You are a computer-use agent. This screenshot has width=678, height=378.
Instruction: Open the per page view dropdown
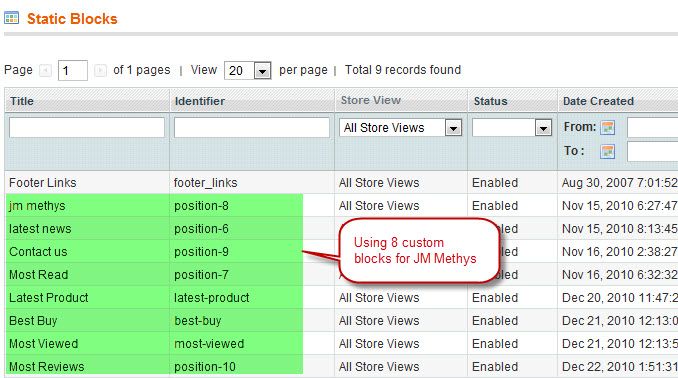click(247, 70)
